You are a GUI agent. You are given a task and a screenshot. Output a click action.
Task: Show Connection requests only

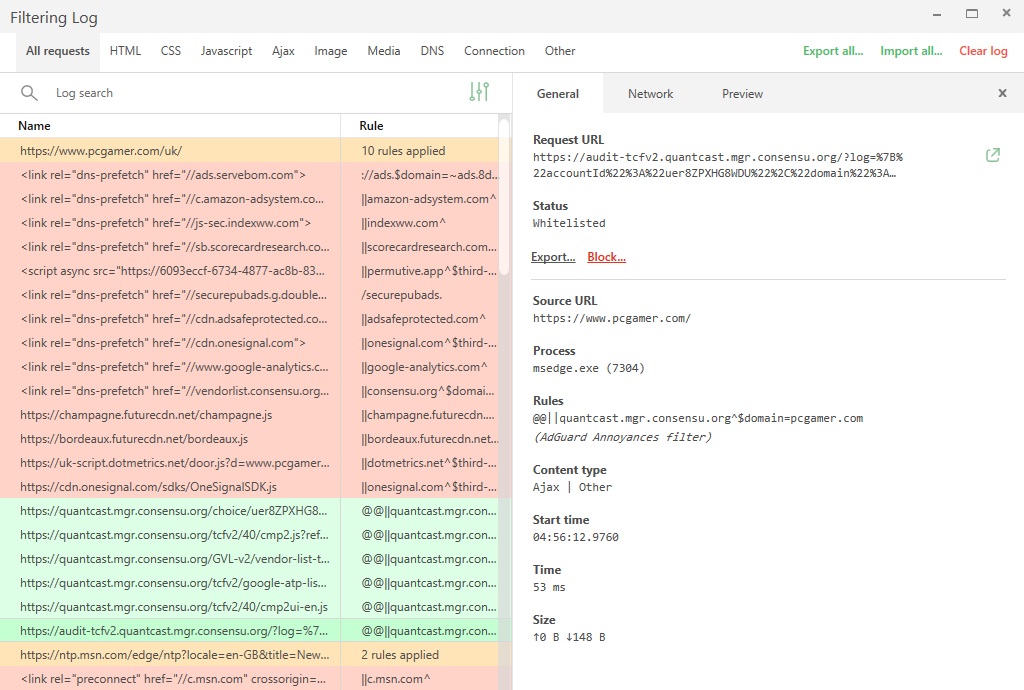point(494,51)
